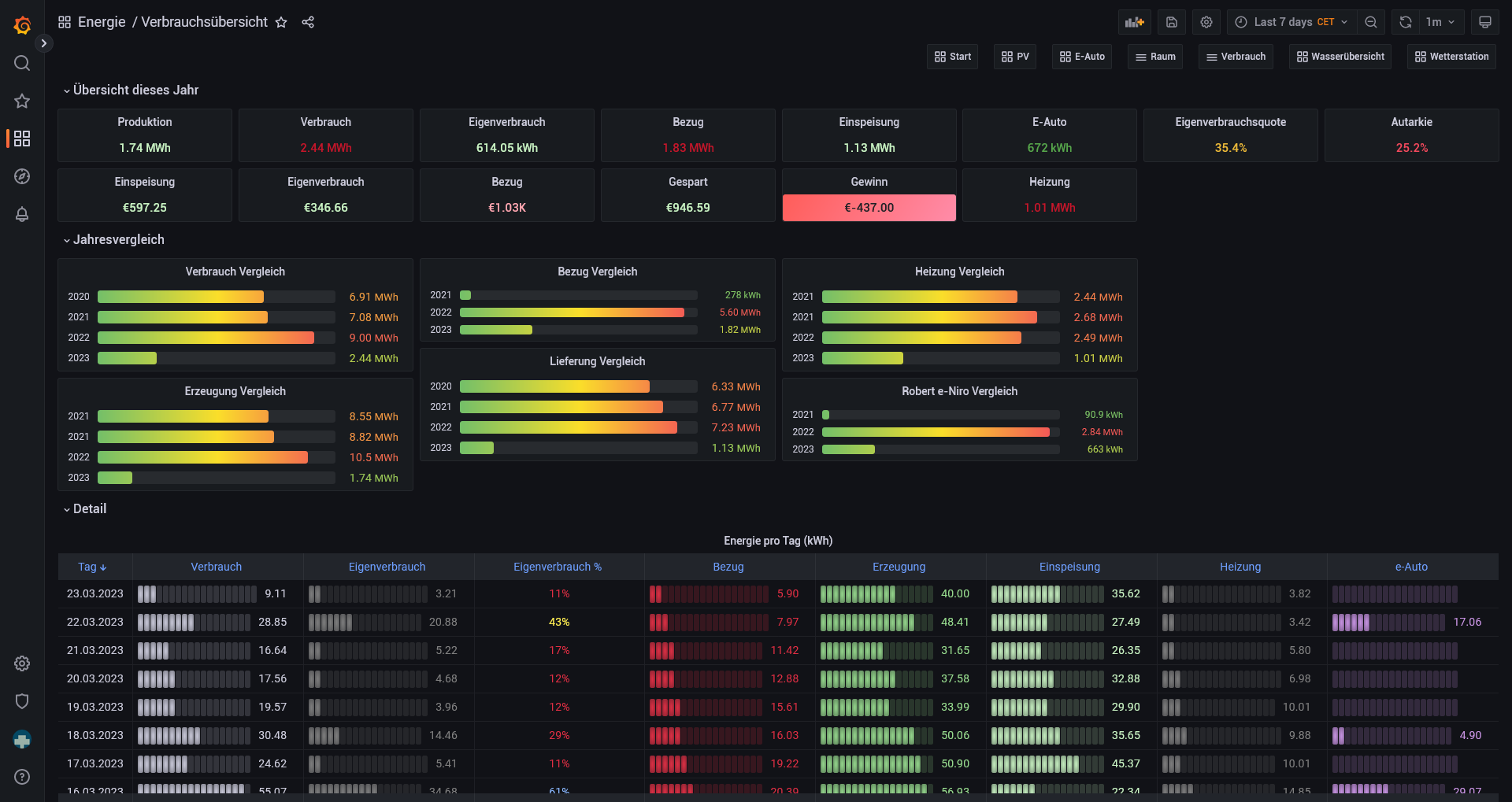Screen dimensions: 1512x802
Task: Collapse the Jahresvergleich row
Action: coord(118,239)
